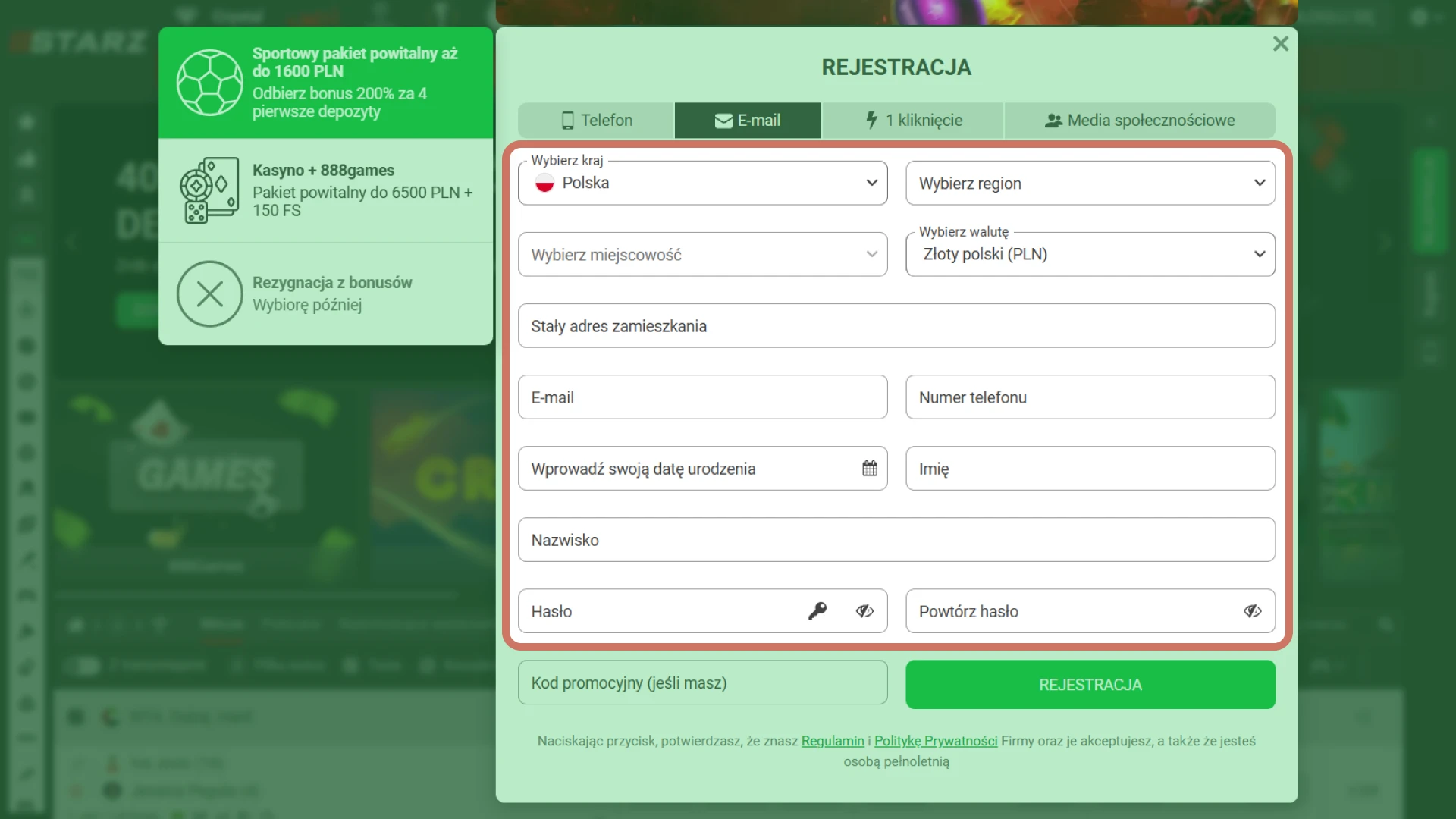Screen dimensions: 1456x819
Task: Click the X circle bonus refusal icon
Action: 209,294
